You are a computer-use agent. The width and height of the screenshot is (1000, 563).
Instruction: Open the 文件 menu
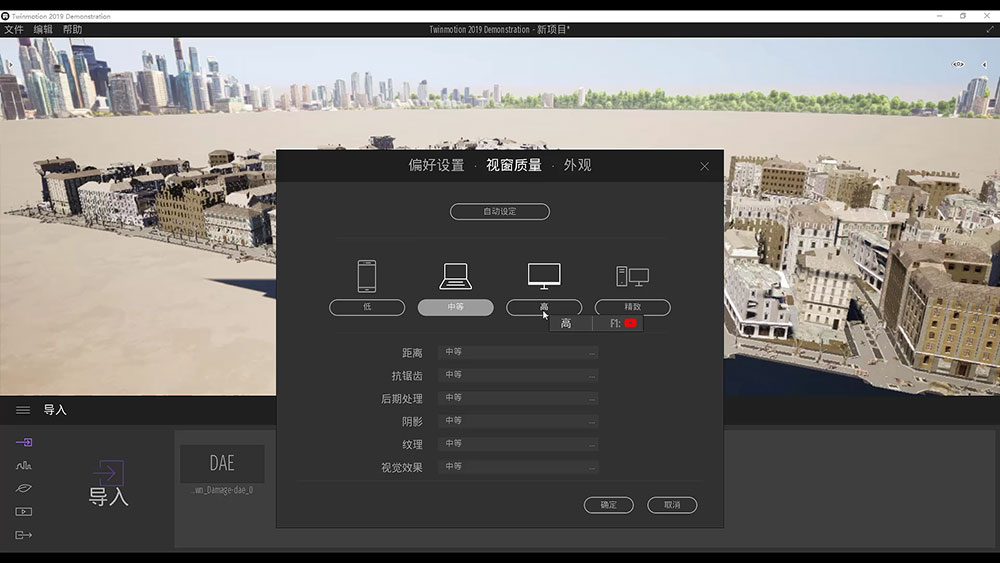13,30
